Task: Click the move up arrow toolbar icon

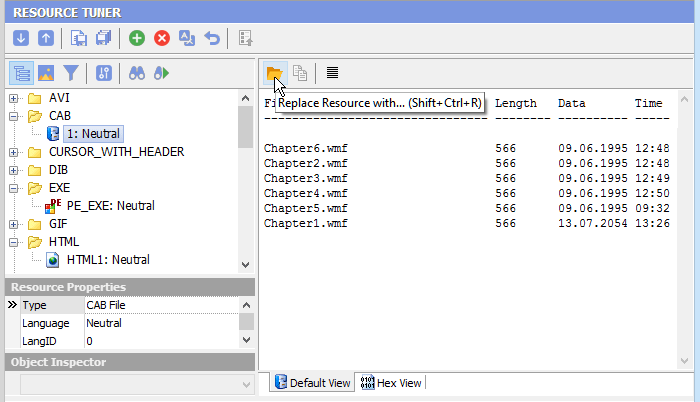Action: tap(46, 38)
